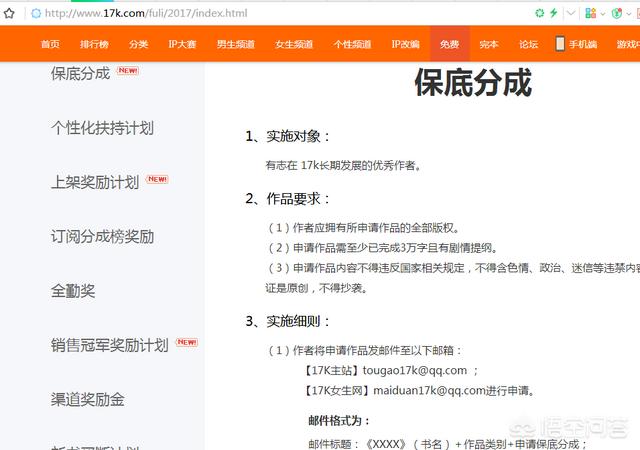Image resolution: width=640 pixels, height=450 pixels.
Task: Click the heading 3、实施细则：
Action: [x=287, y=321]
